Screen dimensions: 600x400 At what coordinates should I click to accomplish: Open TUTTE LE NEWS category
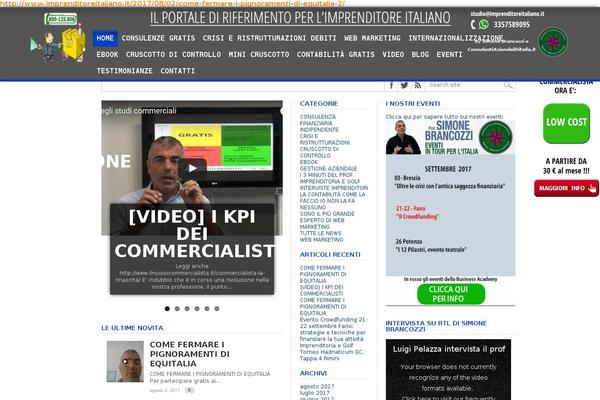320,233
